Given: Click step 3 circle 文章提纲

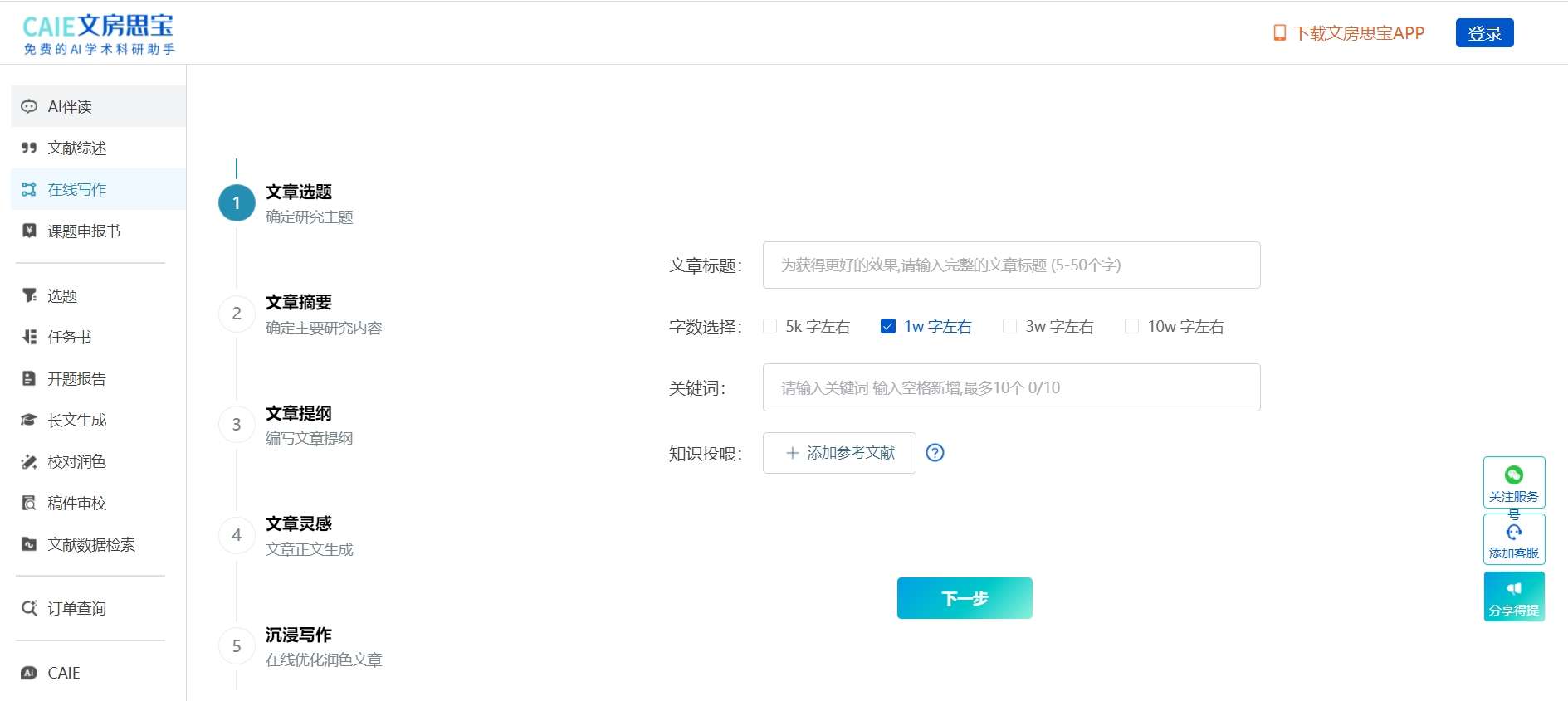Looking at the screenshot, I should [237, 425].
